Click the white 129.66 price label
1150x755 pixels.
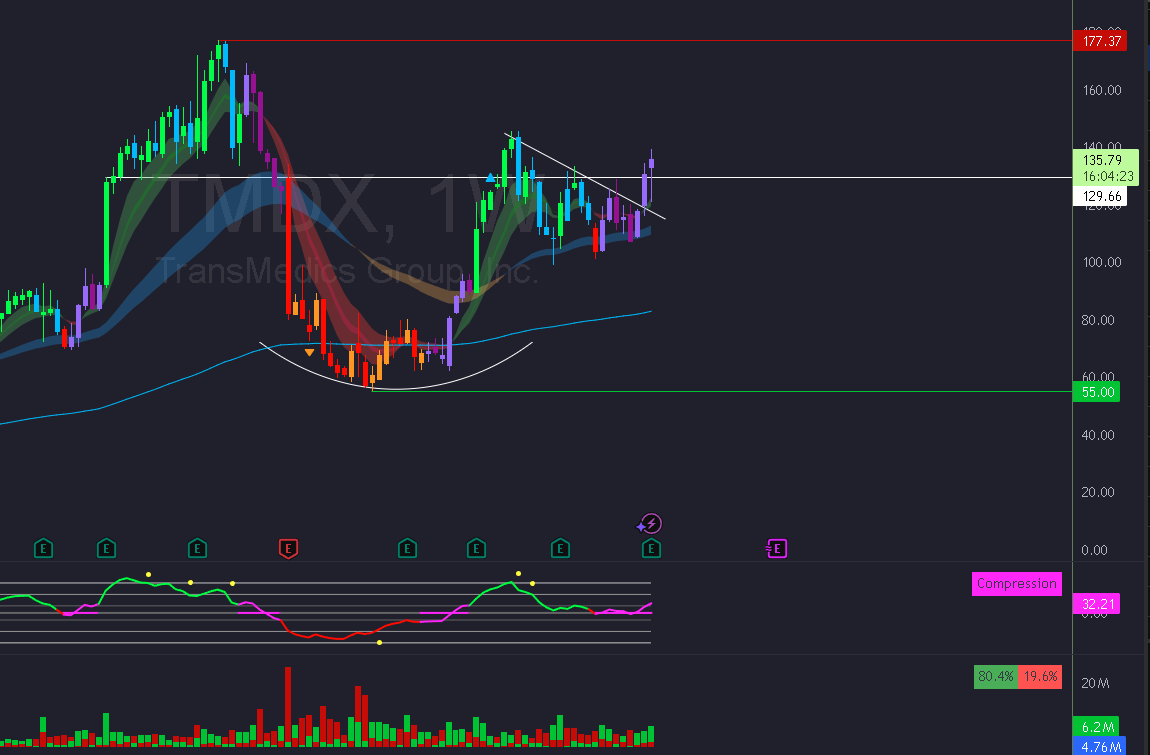[1100, 196]
